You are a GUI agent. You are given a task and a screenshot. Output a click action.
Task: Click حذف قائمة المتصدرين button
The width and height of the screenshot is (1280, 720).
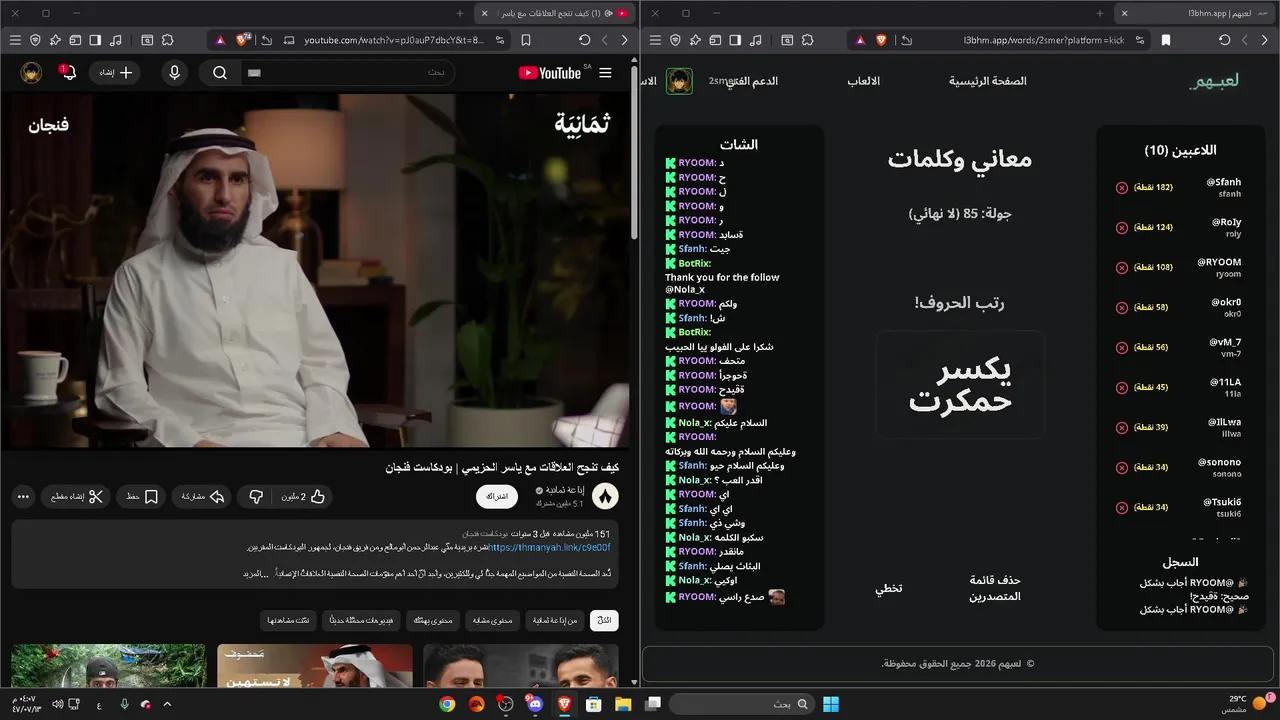tap(995, 588)
